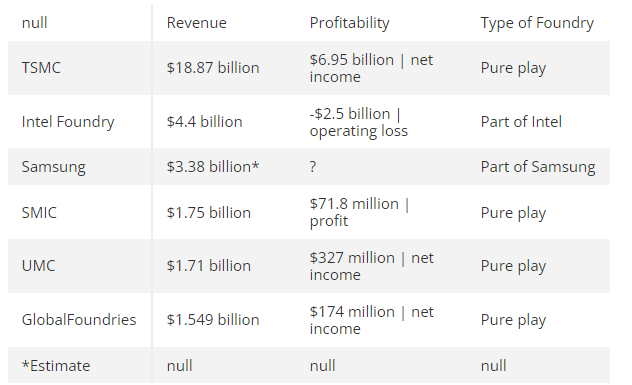This screenshot has width=632, height=385.
Task: Select the Revenue column header
Action: point(196,23)
